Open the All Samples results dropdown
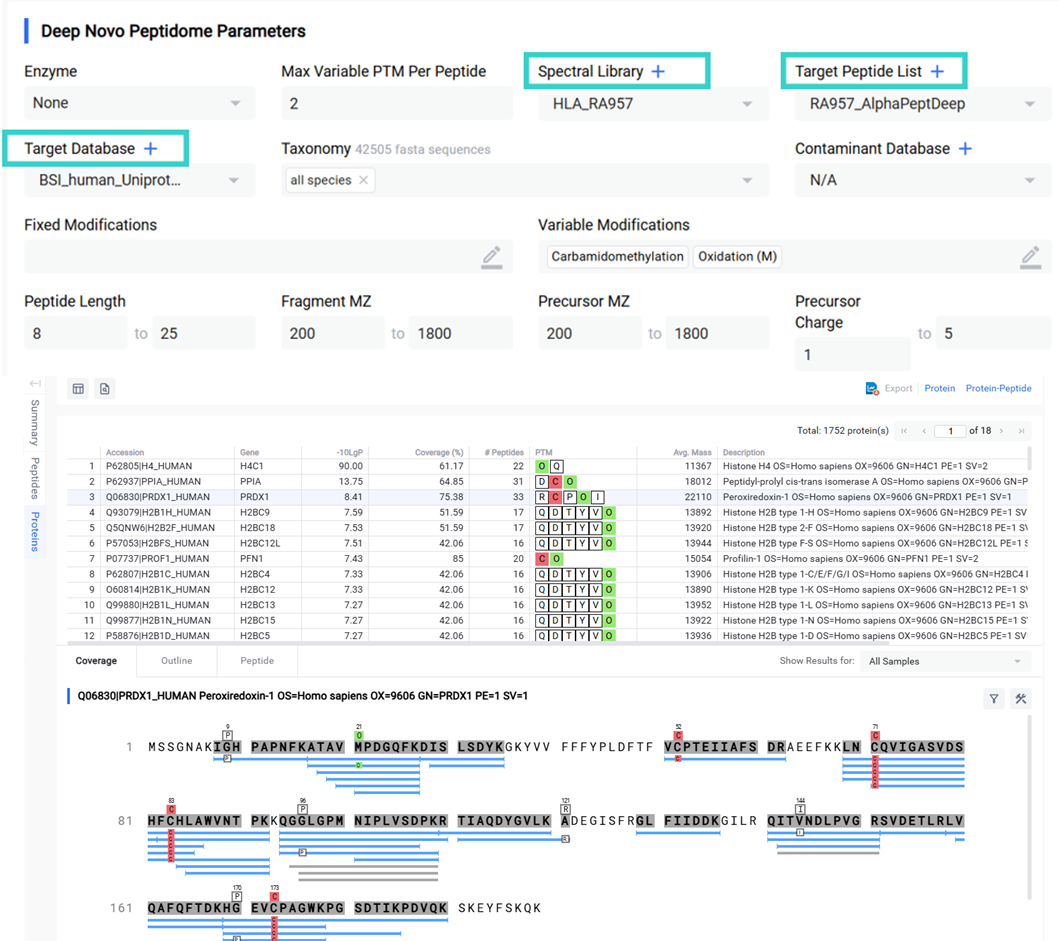 click(x=1018, y=661)
